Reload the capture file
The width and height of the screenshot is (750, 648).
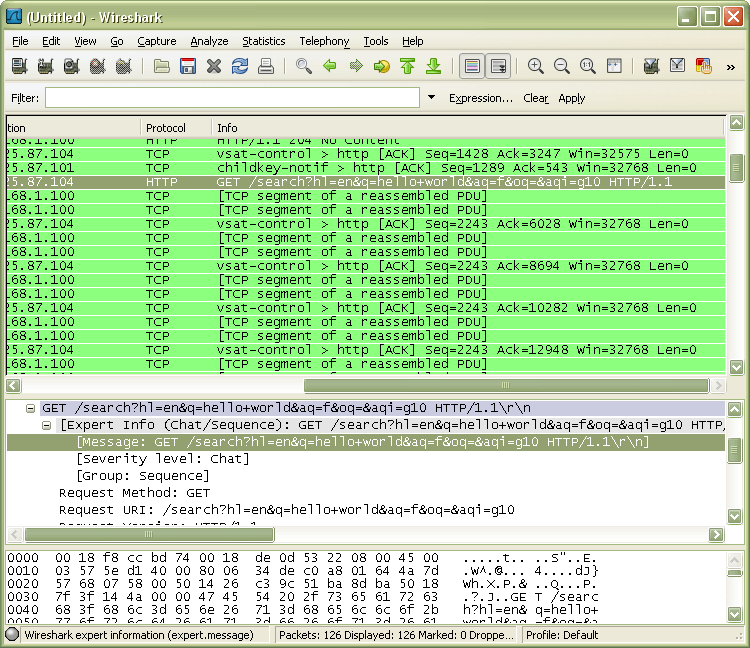tap(240, 66)
